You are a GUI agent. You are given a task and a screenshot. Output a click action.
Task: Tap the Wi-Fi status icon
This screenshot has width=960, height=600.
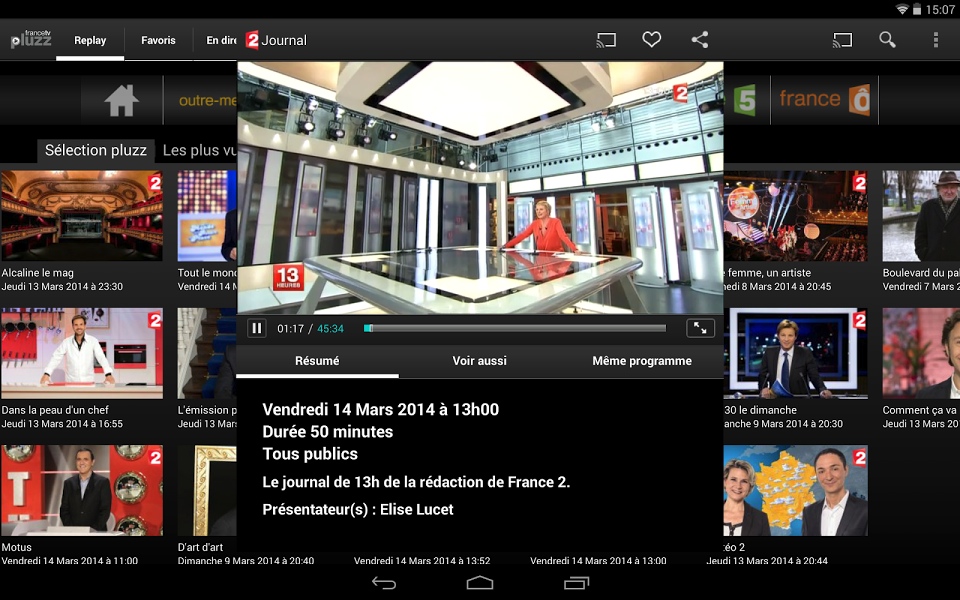902,9
